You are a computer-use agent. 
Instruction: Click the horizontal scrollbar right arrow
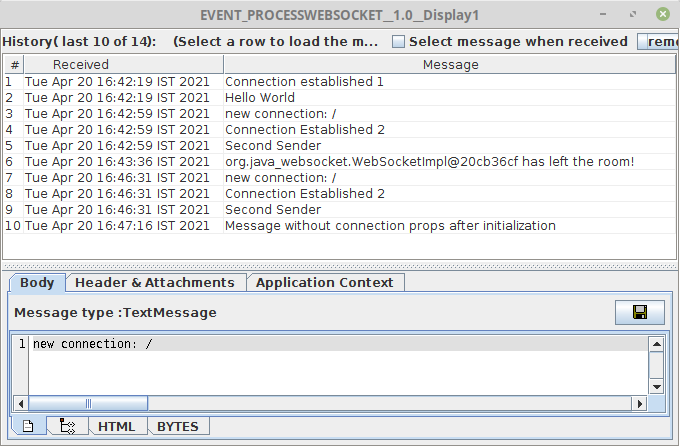640,404
